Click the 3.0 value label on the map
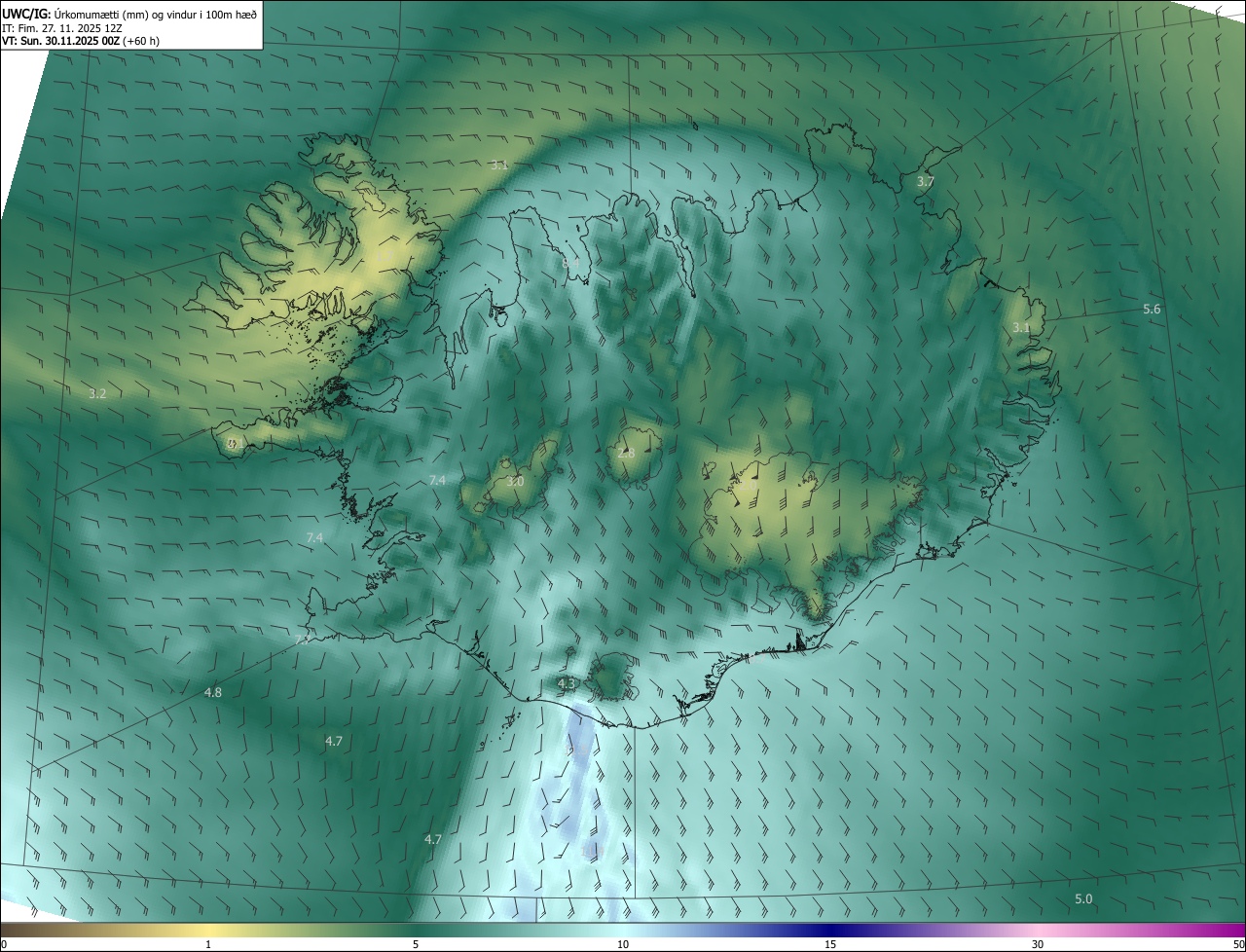1246x952 pixels. click(515, 481)
